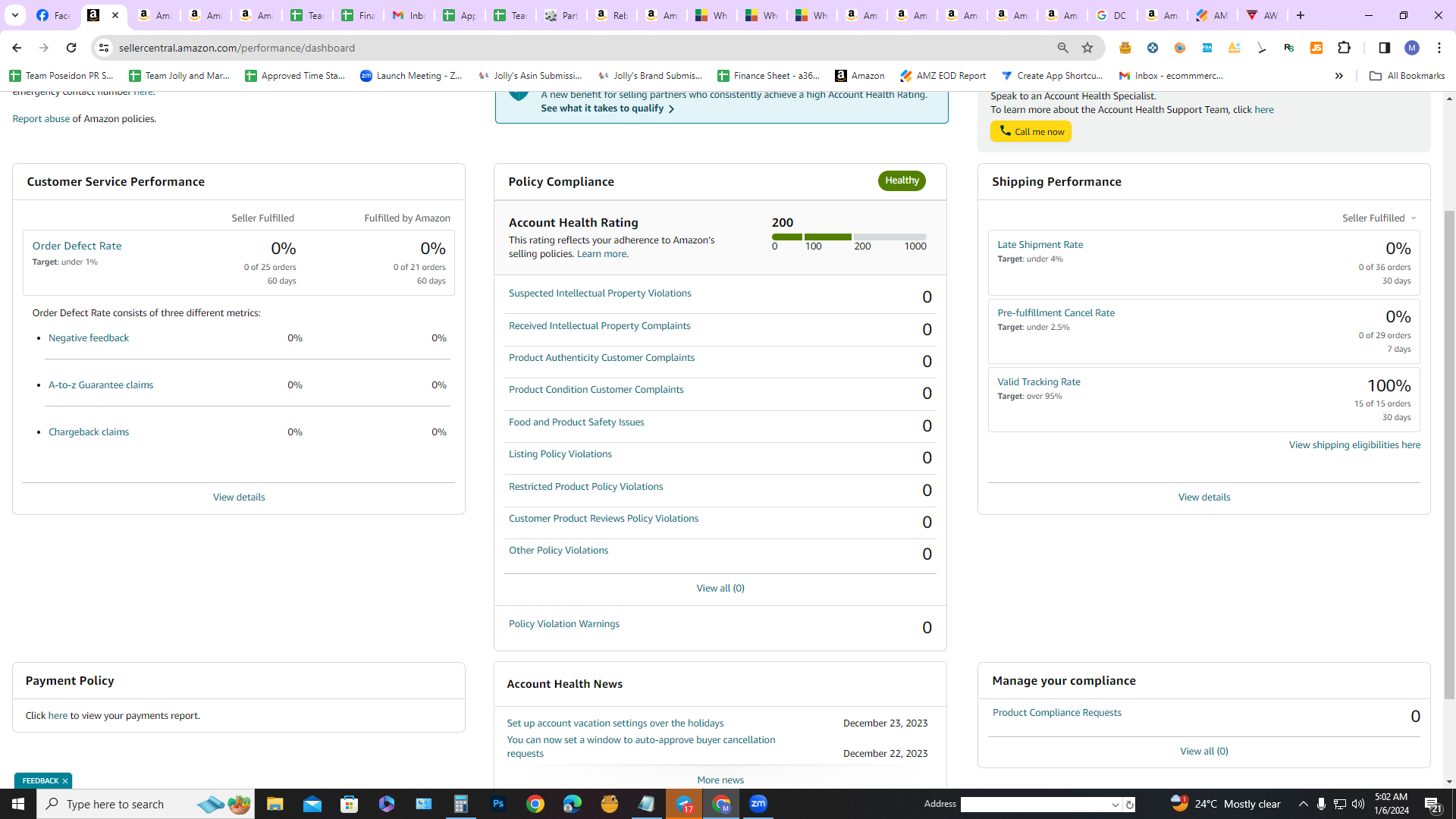This screenshot has height=819, width=1456.
Task: Click Learn more about Account Health Rating
Action: click(x=601, y=254)
